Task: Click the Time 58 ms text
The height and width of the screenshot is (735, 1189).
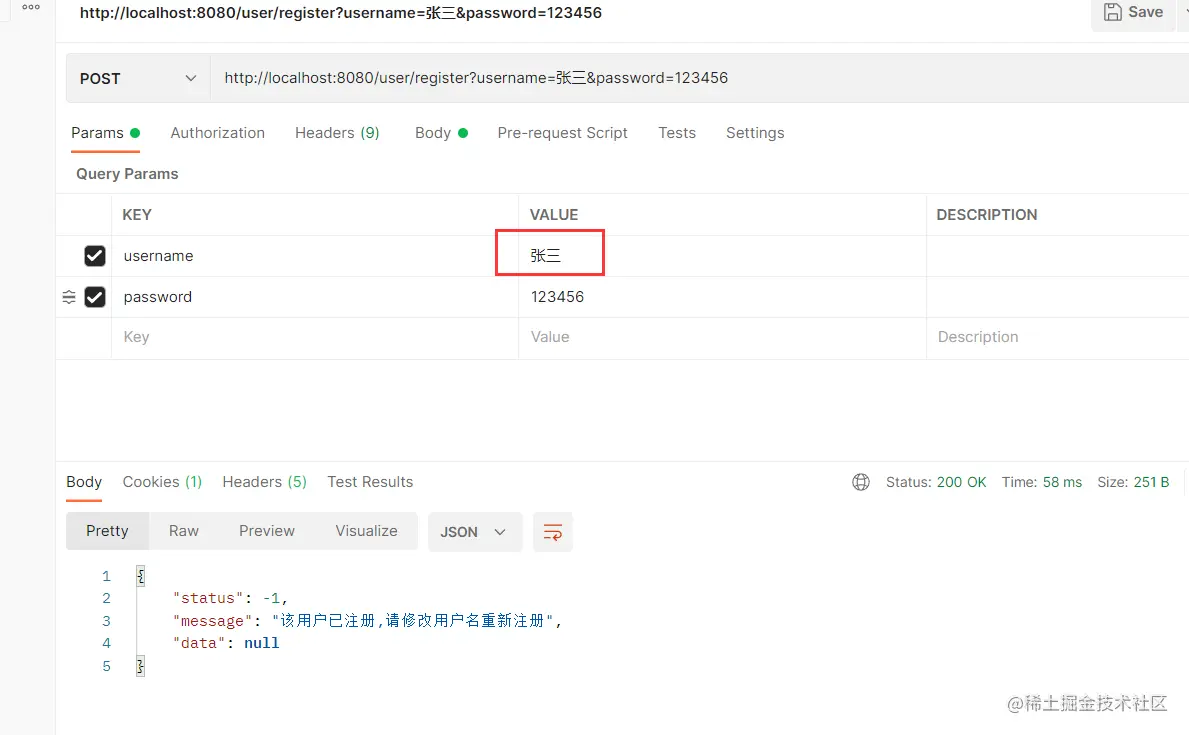Action: 1041,482
